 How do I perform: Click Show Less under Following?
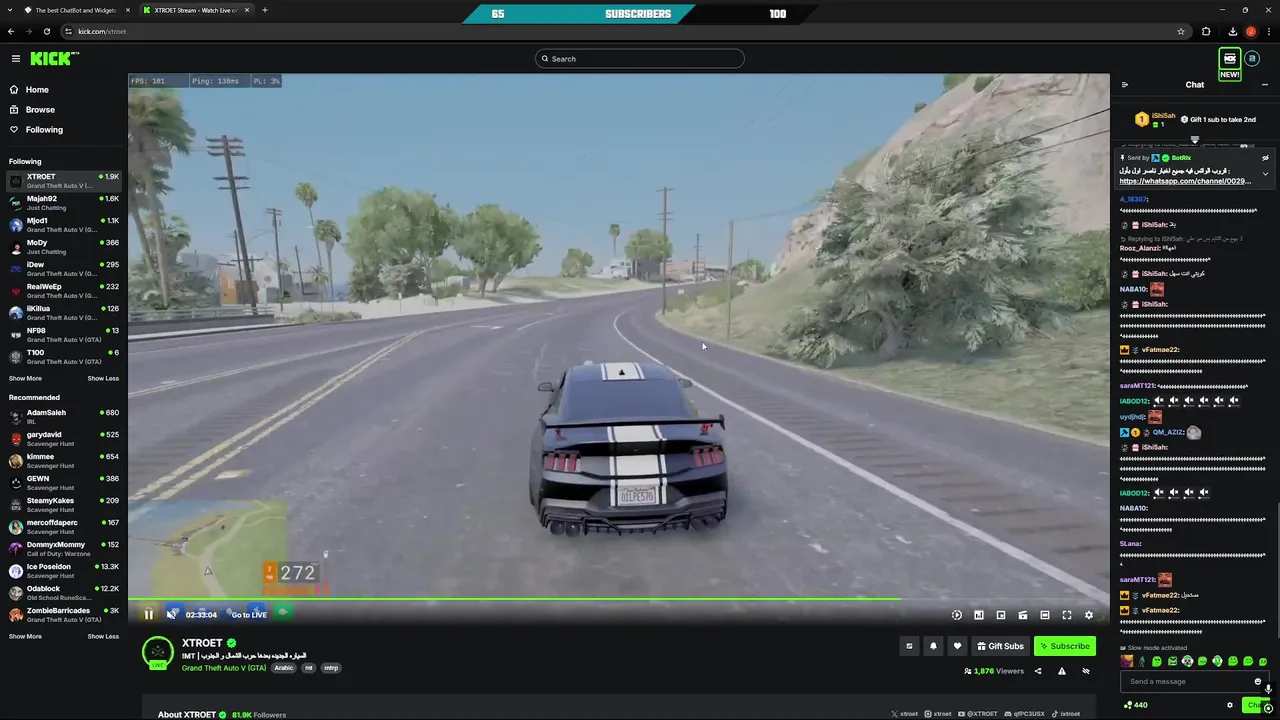103,379
